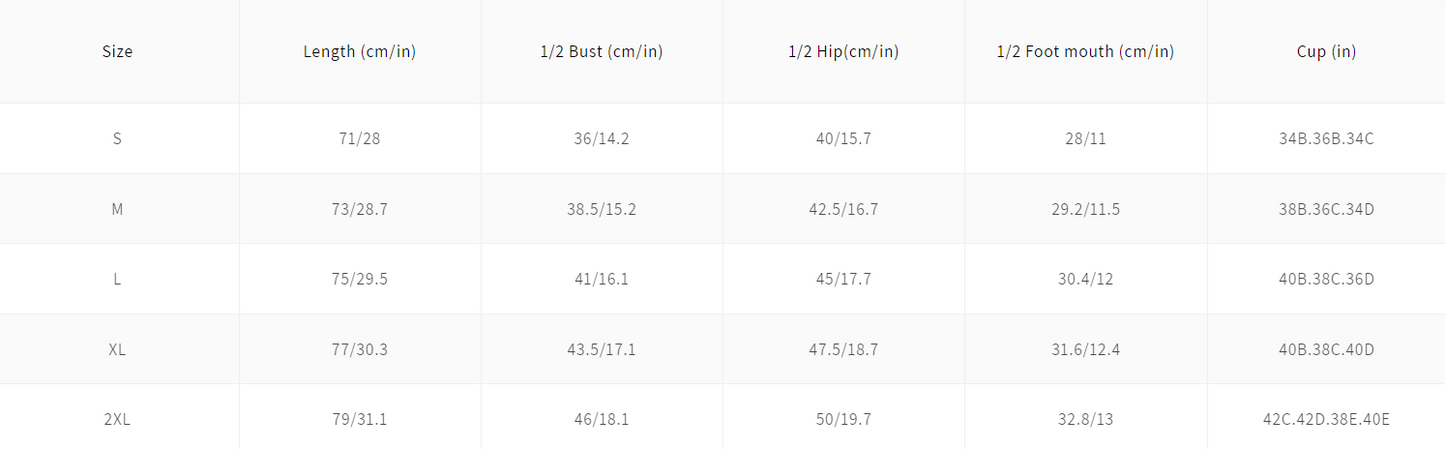Screen dimensions: 1445x449
Task: Select the 1/2 Bust (cm/in) header
Action: coord(601,52)
